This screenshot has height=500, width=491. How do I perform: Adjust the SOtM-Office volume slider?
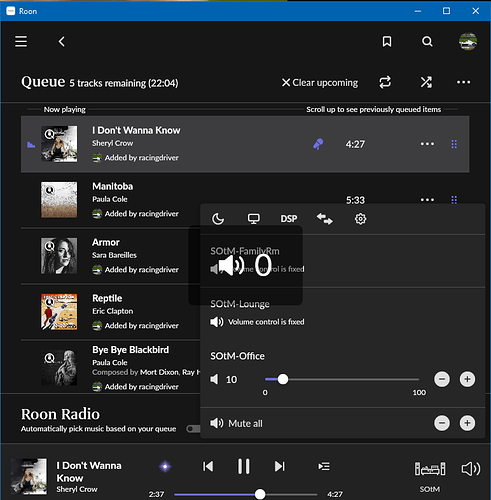click(342, 379)
